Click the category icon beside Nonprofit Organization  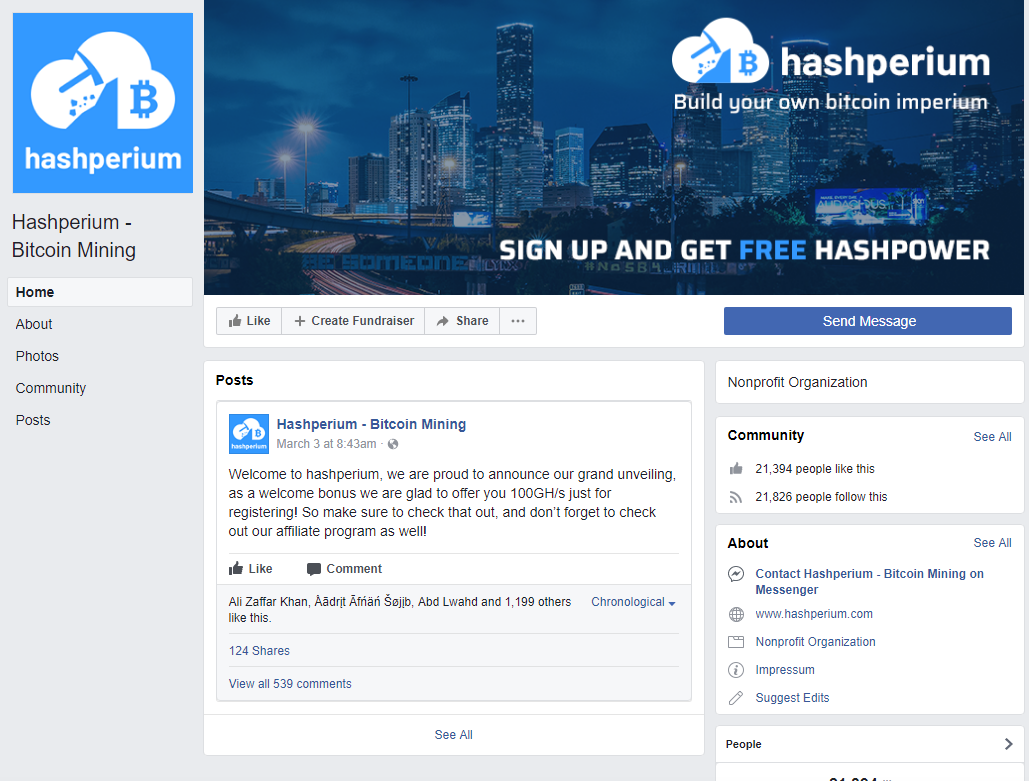click(736, 643)
